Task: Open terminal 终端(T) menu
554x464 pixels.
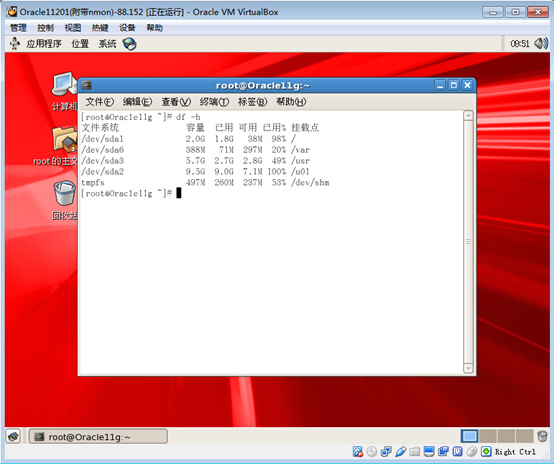Action: [x=214, y=102]
